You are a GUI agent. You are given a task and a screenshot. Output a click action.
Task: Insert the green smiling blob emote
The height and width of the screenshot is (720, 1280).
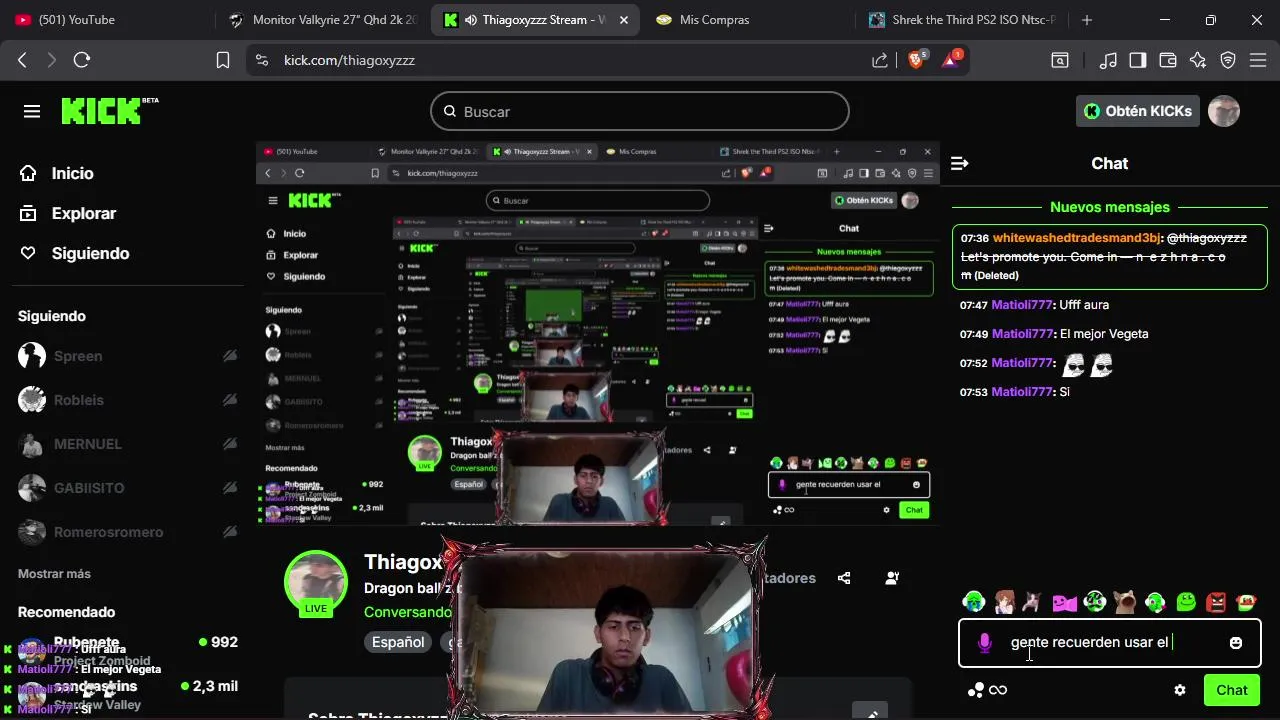click(x=1186, y=602)
